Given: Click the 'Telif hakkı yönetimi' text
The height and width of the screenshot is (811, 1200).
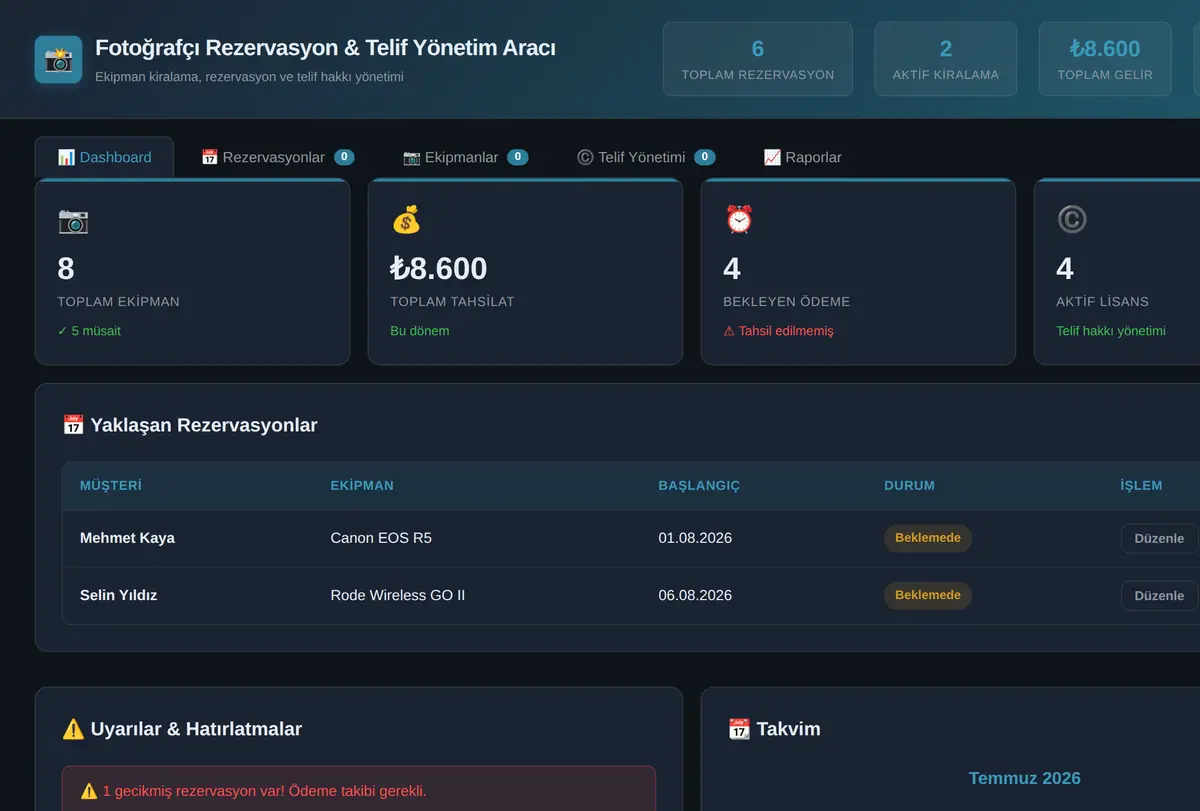Looking at the screenshot, I should (x=1111, y=331).
